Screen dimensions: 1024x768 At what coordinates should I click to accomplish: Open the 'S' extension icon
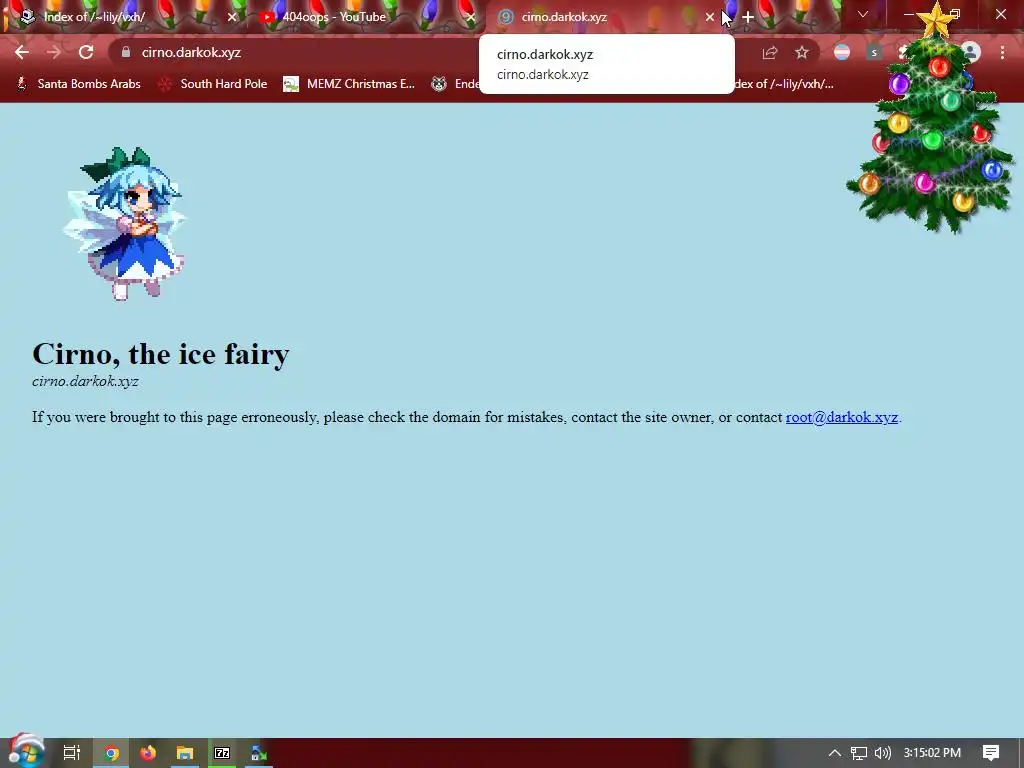pos(874,52)
